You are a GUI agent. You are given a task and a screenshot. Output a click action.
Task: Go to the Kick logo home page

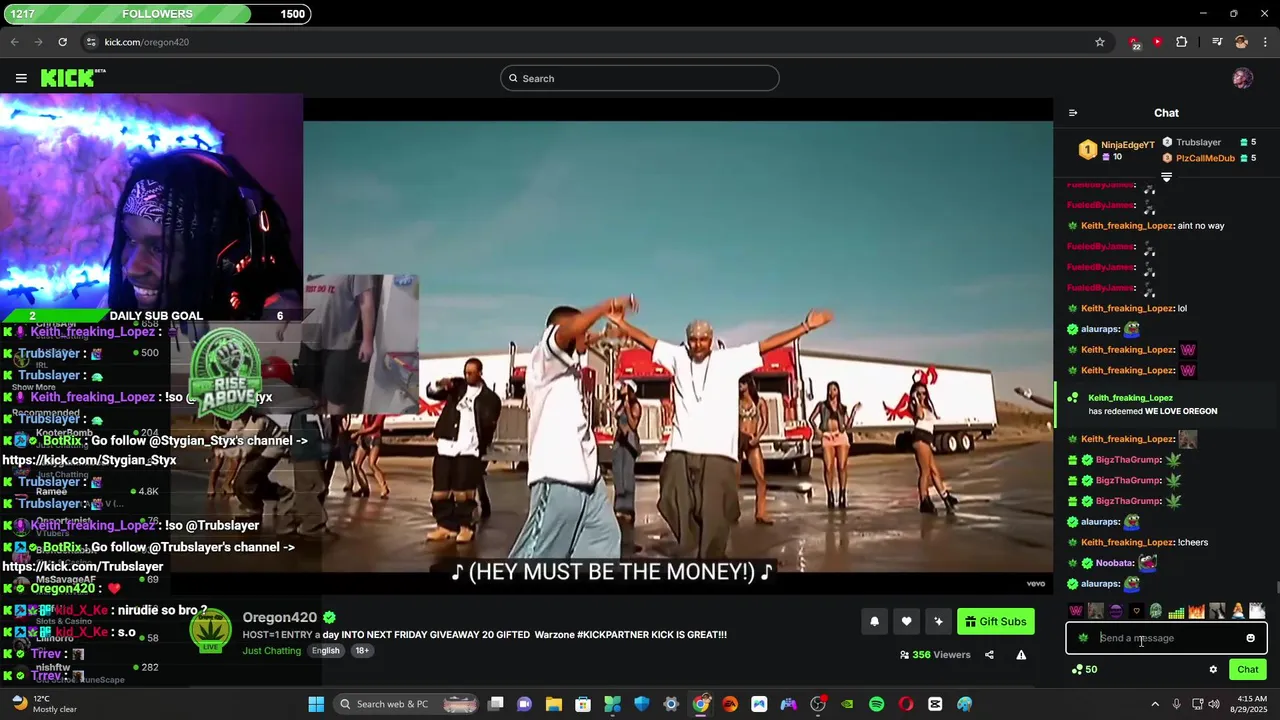pyautogui.click(x=72, y=78)
